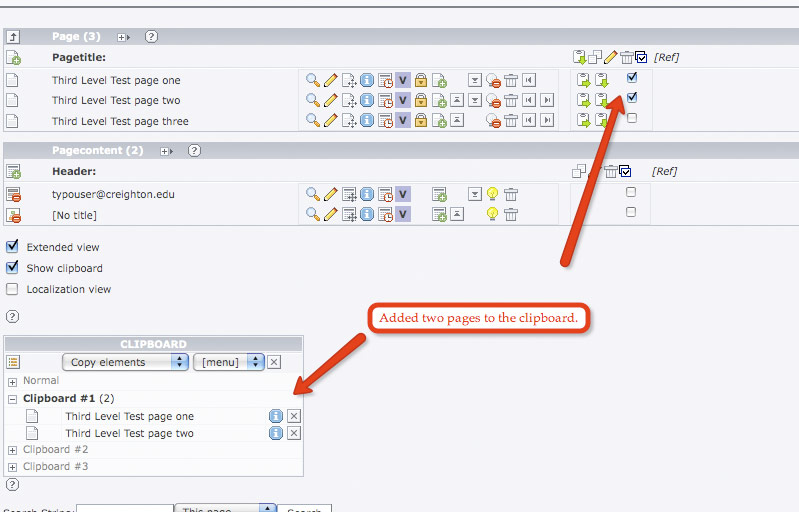Click into the Search String input field

pyautogui.click(x=124, y=509)
